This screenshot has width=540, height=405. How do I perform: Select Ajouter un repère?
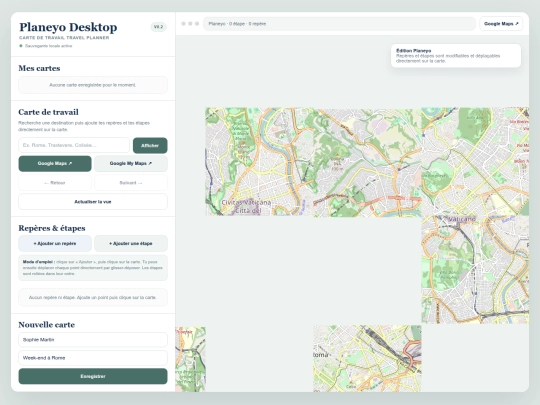tap(55, 243)
